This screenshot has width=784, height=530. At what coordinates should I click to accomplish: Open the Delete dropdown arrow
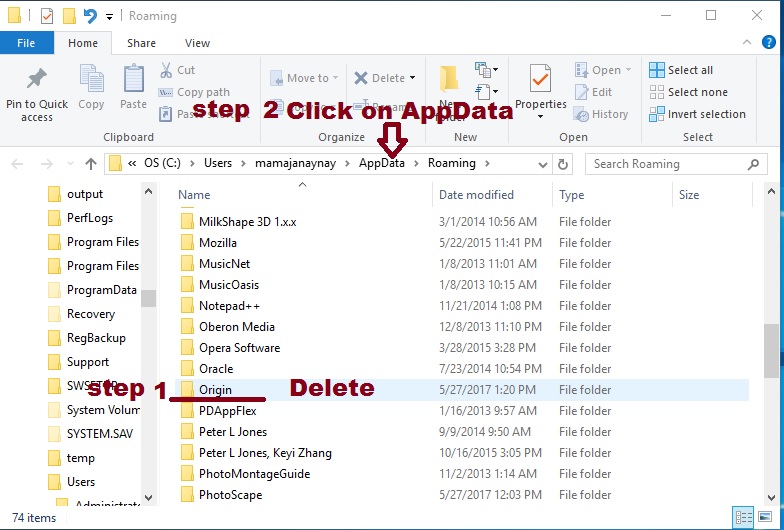(x=412, y=78)
